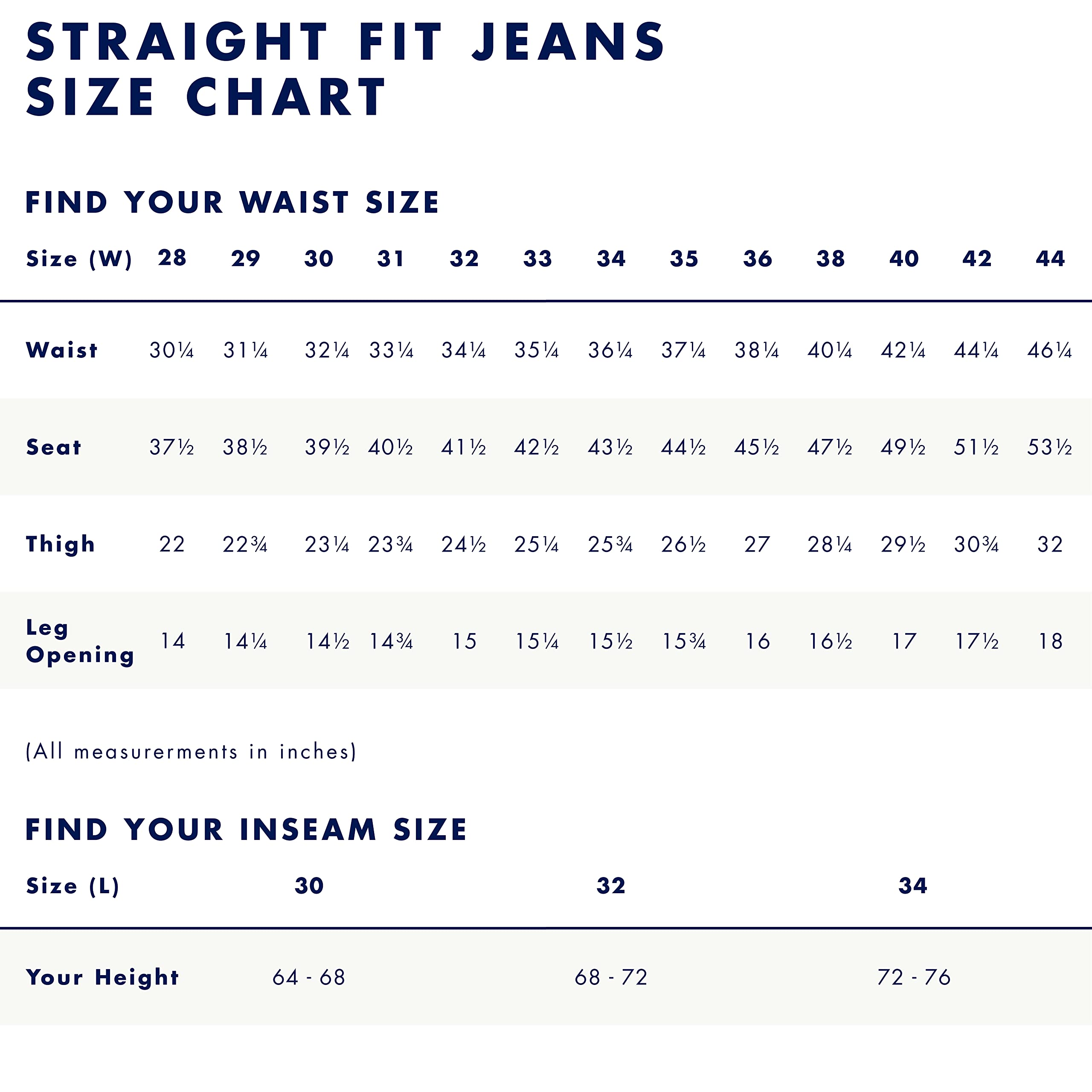Click the measurements in inches note
1092x1092 pixels.
click(191, 752)
